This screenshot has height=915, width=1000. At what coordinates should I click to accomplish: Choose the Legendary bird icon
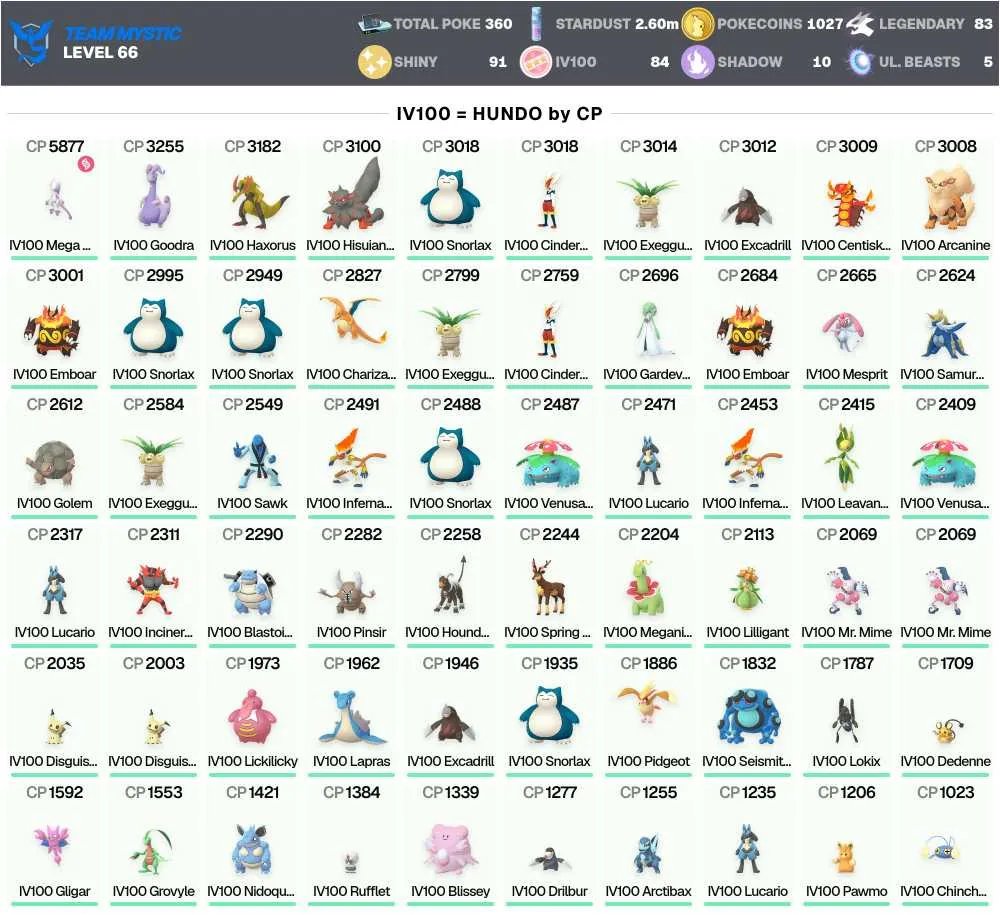point(860,24)
